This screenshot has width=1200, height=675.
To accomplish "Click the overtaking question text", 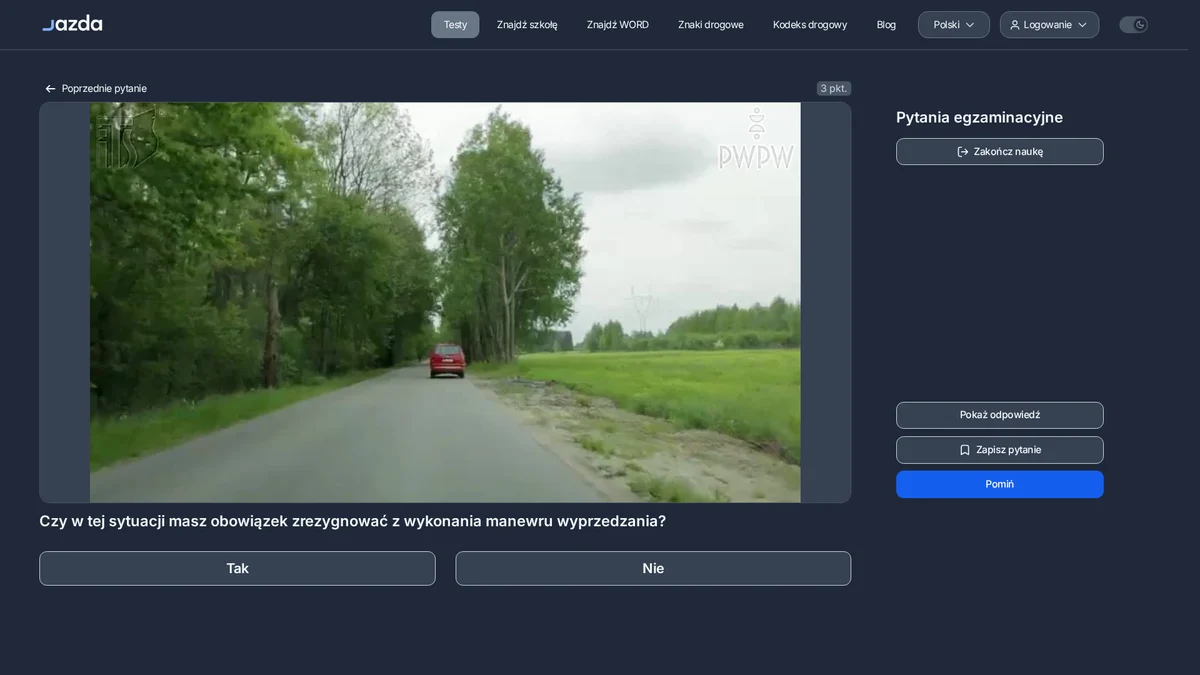I will coord(352,522).
